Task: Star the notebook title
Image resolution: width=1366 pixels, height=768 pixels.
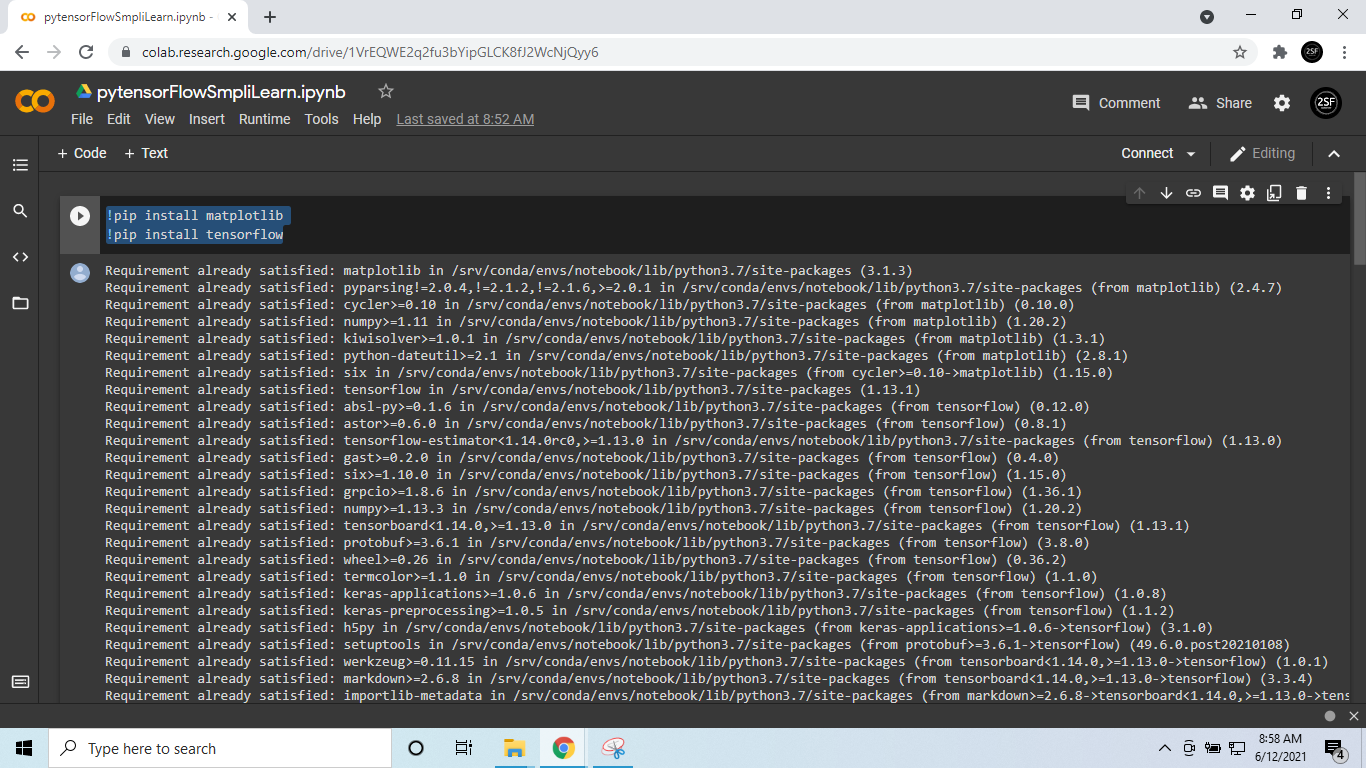Action: tap(386, 91)
